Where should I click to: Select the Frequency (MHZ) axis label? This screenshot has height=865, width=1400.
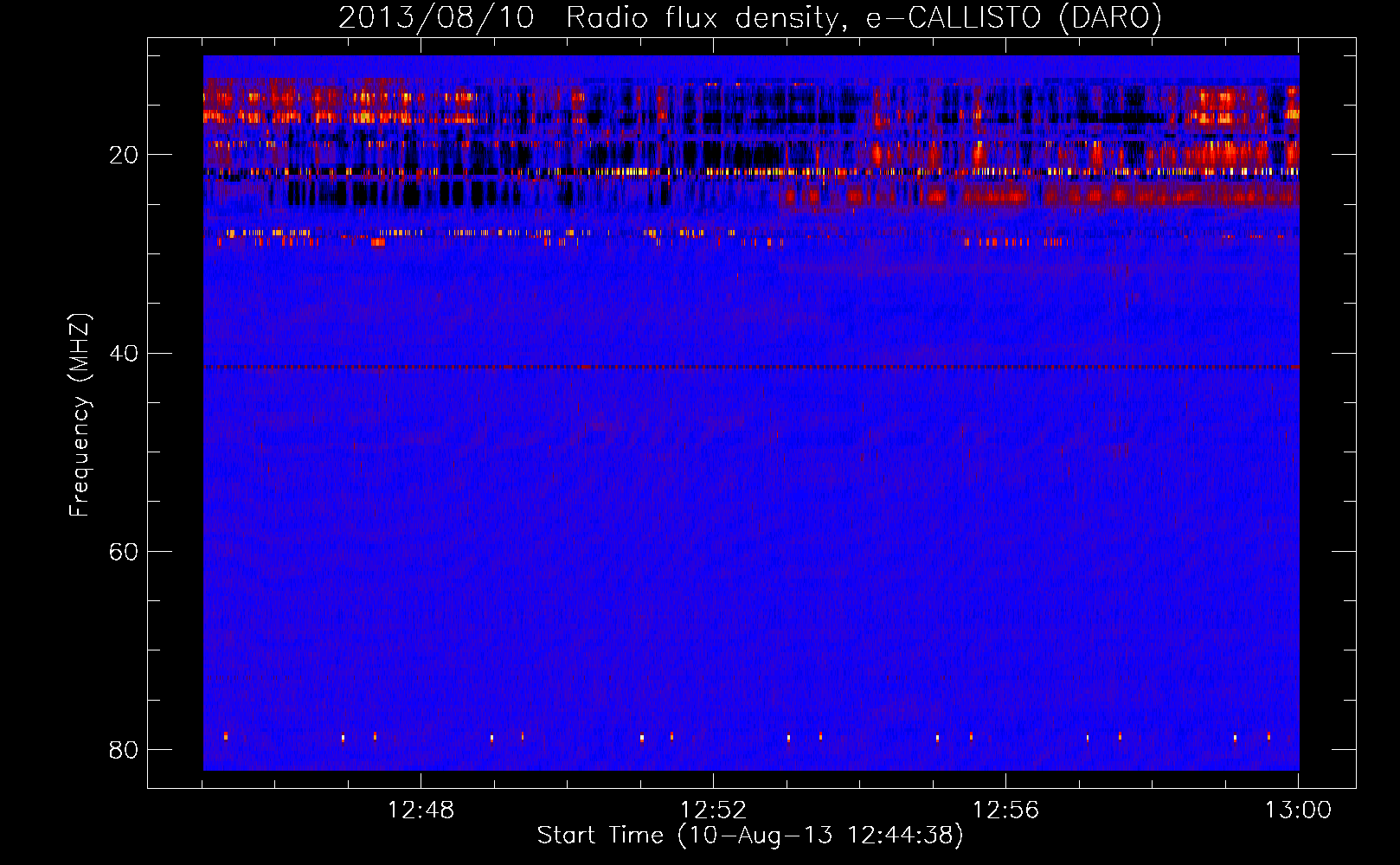(x=79, y=414)
